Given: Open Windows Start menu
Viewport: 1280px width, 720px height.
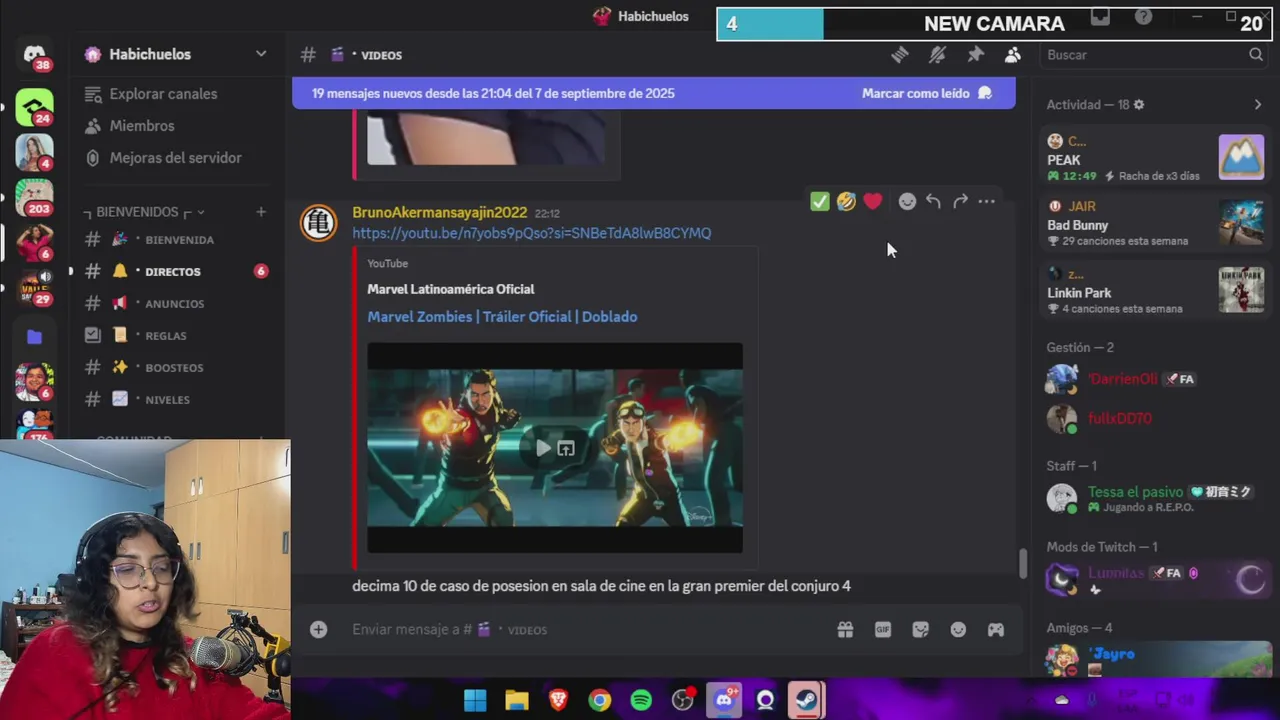Looking at the screenshot, I should tap(475, 700).
